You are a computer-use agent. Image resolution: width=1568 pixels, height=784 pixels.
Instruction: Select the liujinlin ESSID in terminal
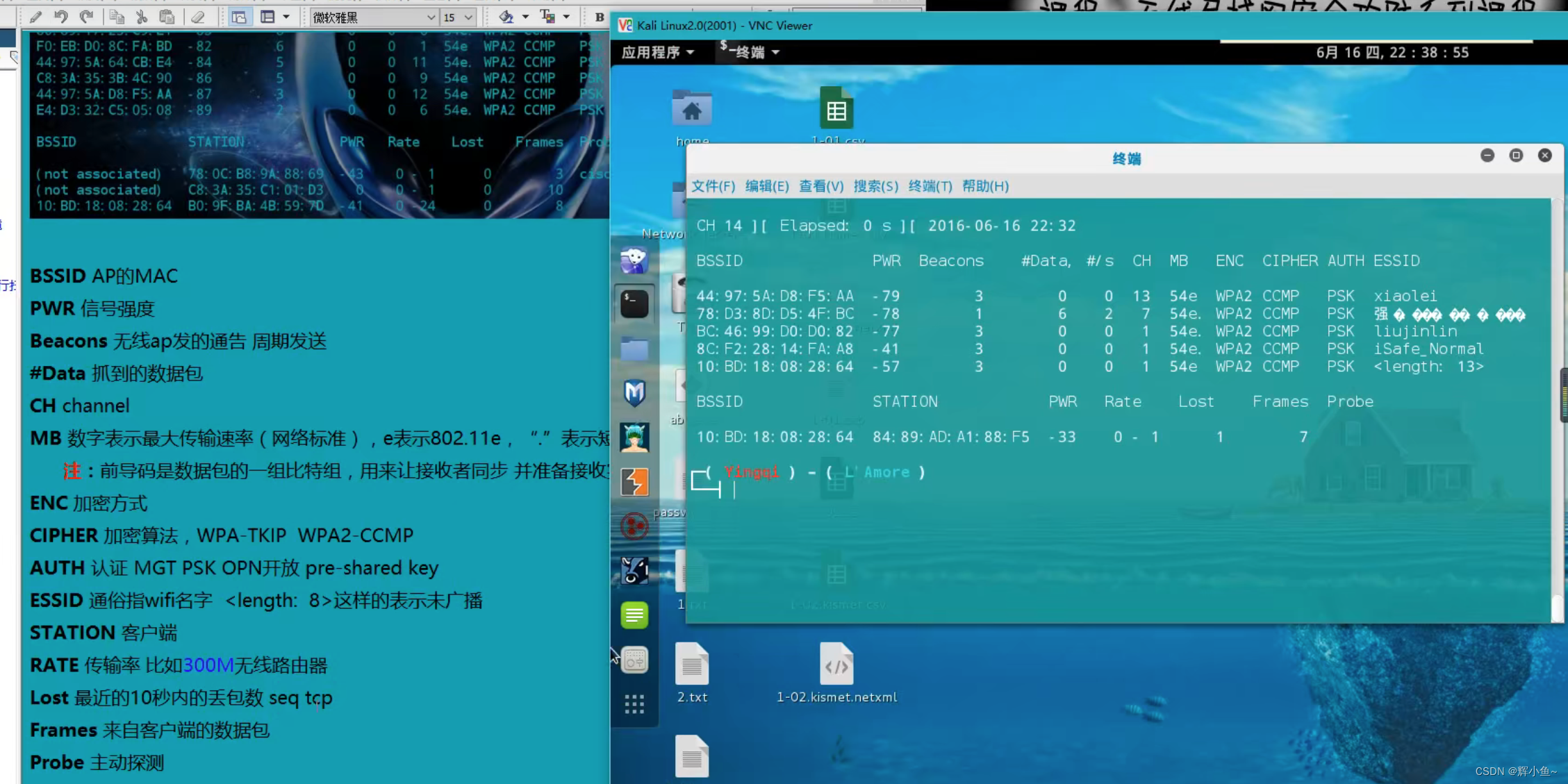pos(1414,331)
